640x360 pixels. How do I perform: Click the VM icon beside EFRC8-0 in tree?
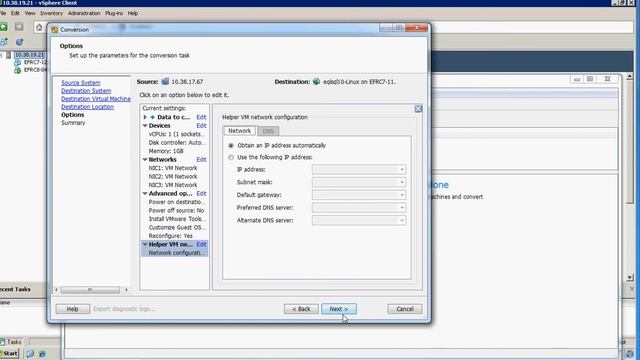tap(18, 70)
